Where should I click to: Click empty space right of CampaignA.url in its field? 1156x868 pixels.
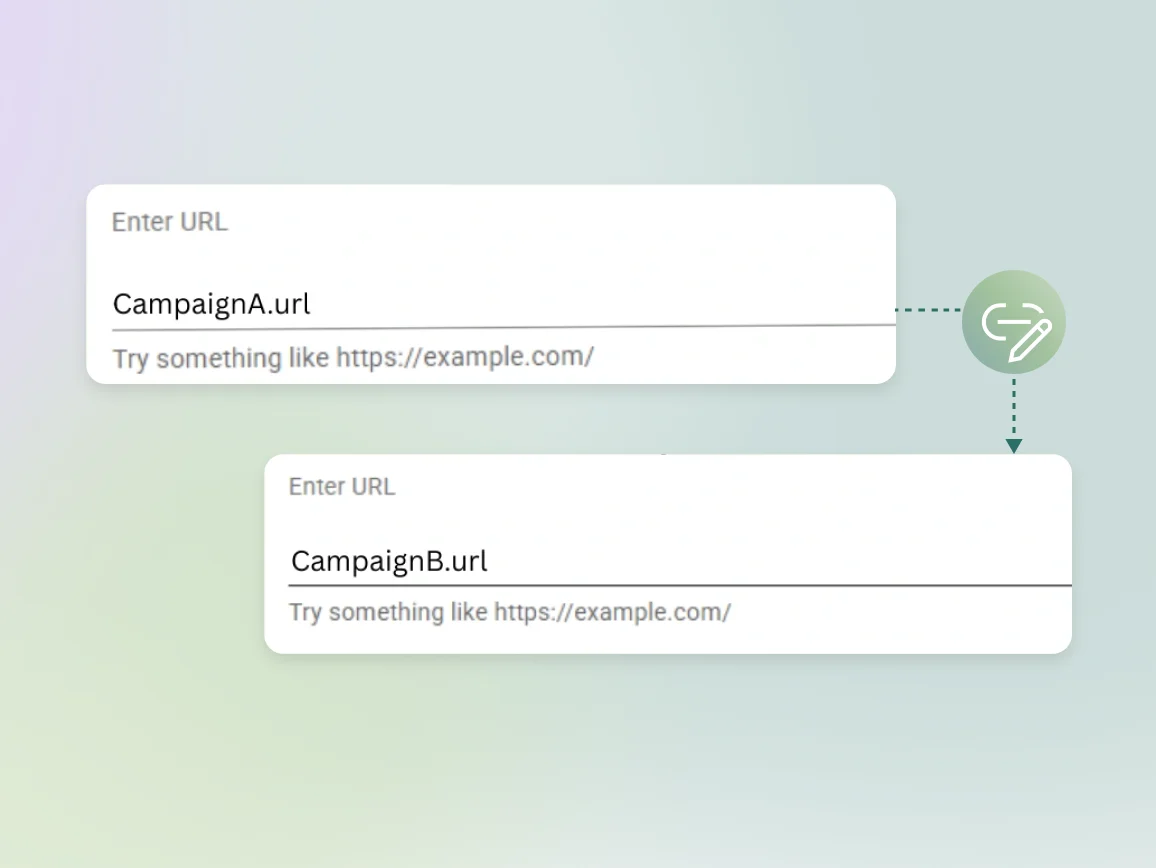coord(600,303)
